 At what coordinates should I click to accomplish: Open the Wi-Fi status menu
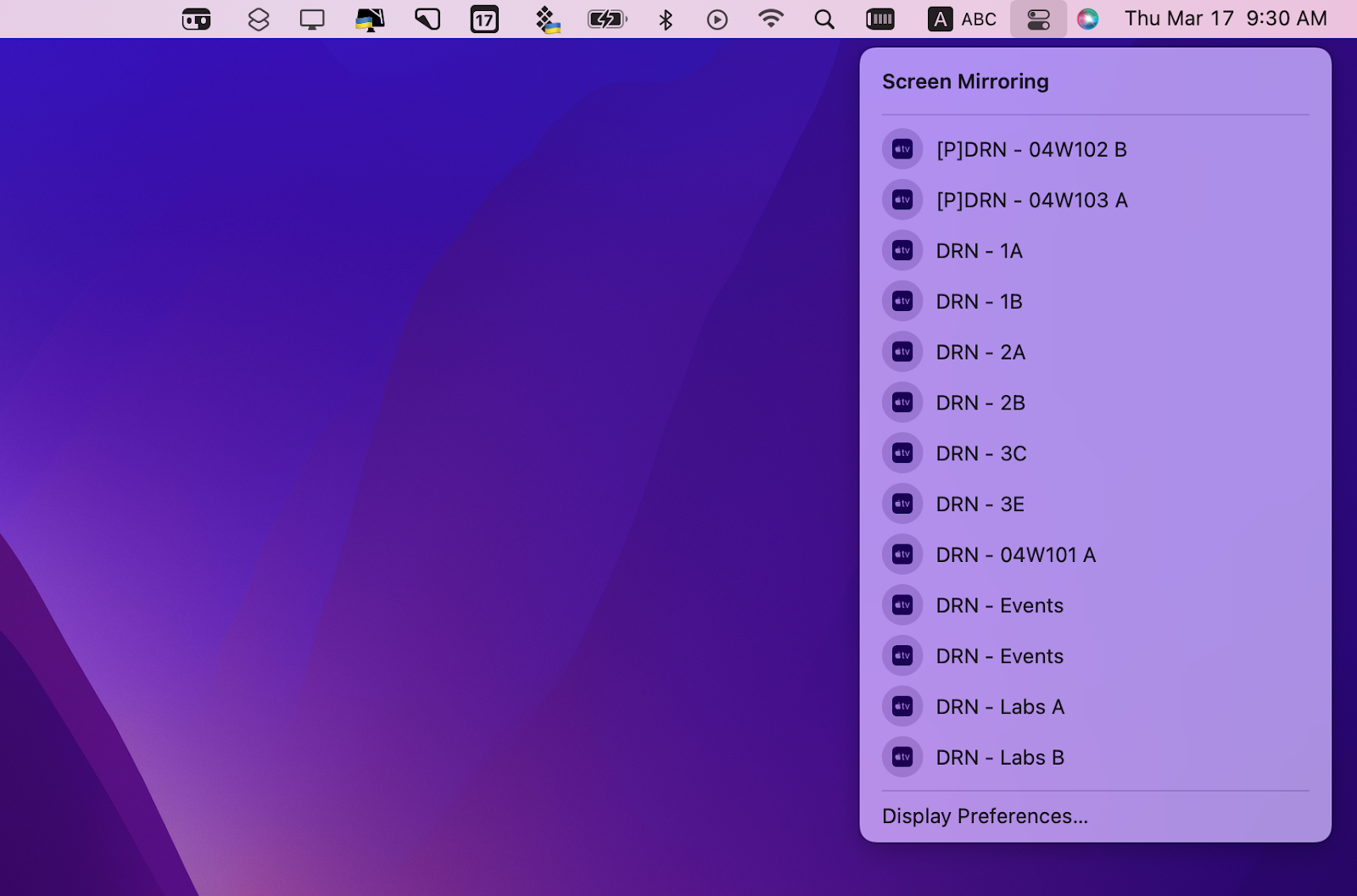770,18
